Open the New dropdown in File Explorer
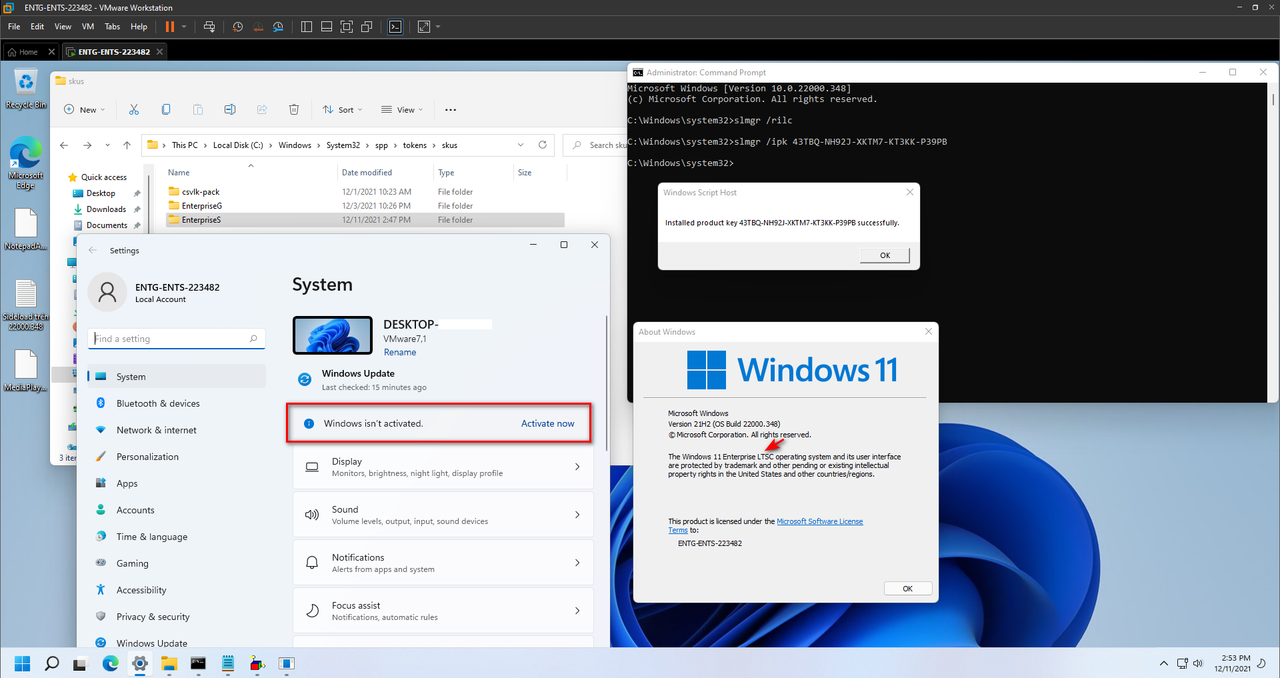 pos(84,109)
